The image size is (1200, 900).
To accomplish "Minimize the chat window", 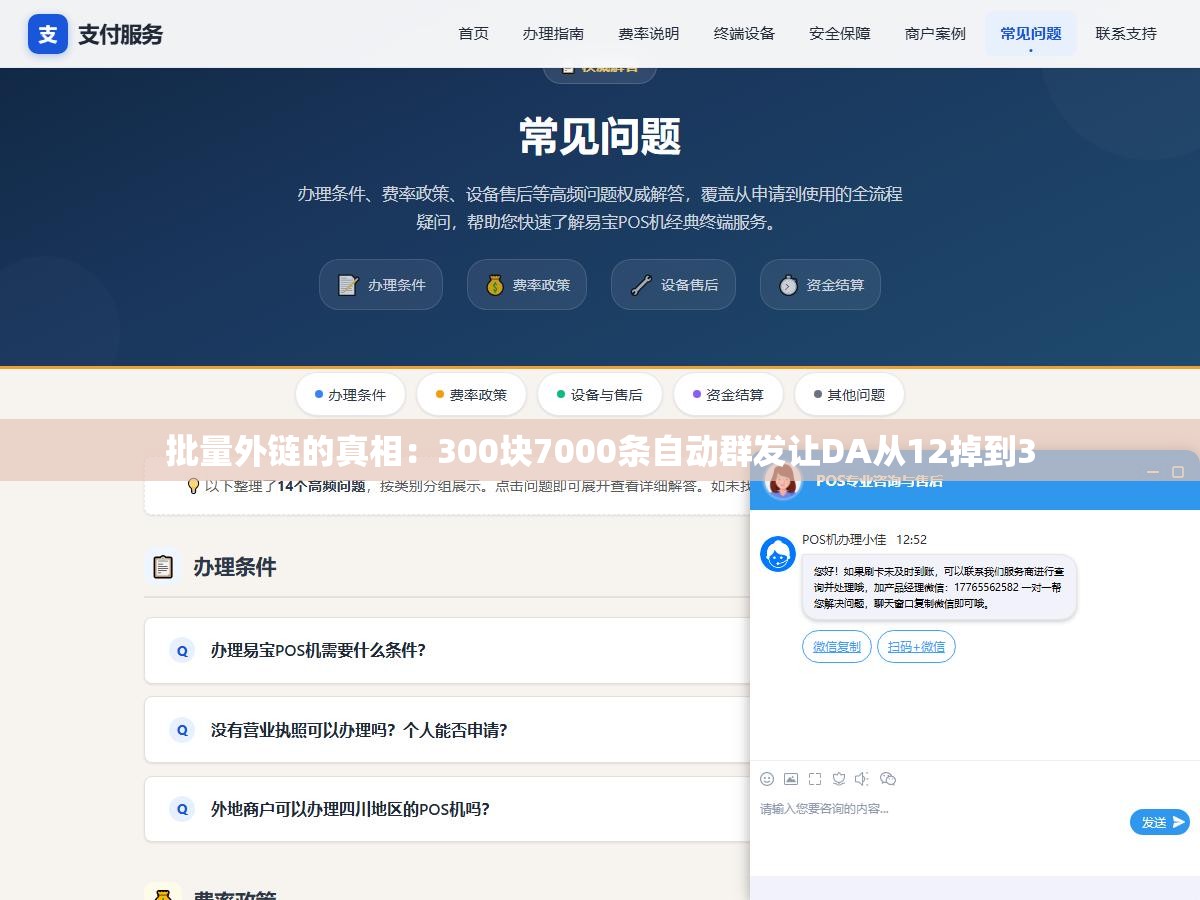I will [x=1152, y=472].
